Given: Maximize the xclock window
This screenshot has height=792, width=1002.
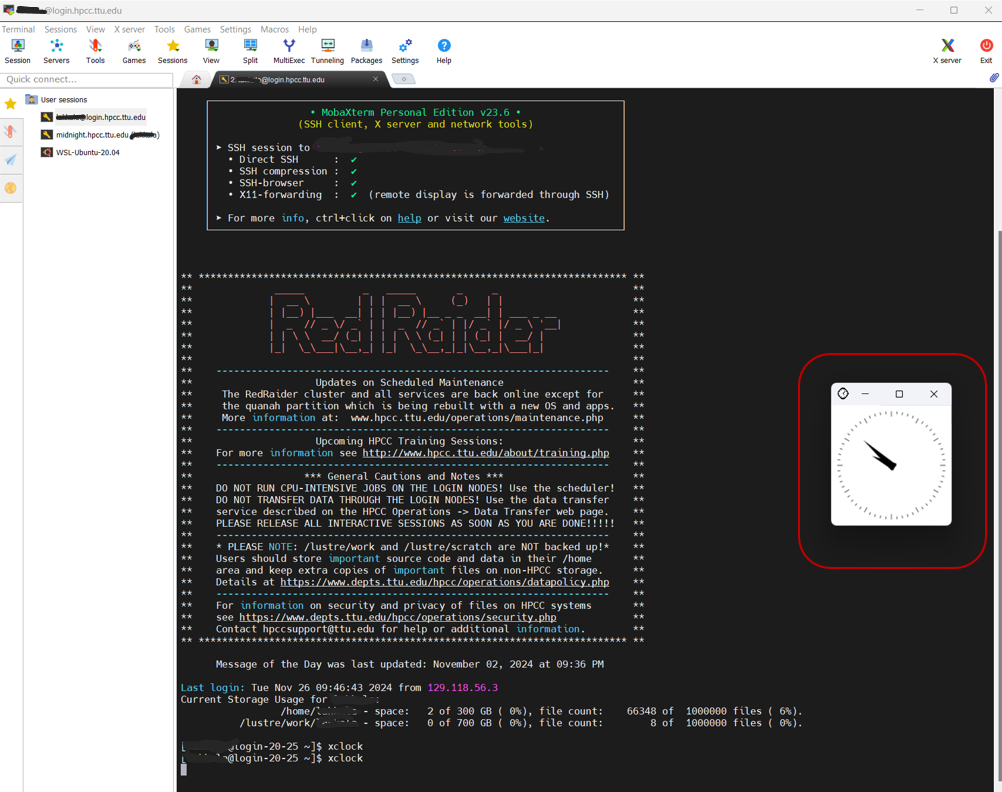Looking at the screenshot, I should 899,394.
